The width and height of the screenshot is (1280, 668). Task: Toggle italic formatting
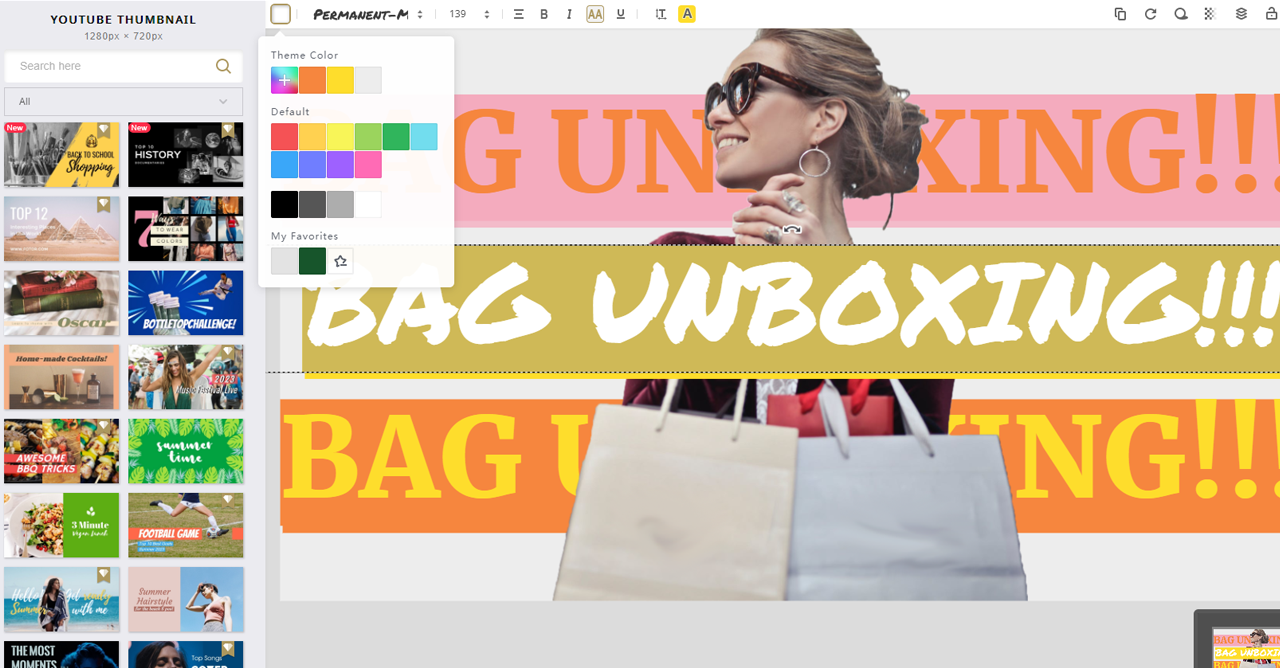tap(569, 14)
